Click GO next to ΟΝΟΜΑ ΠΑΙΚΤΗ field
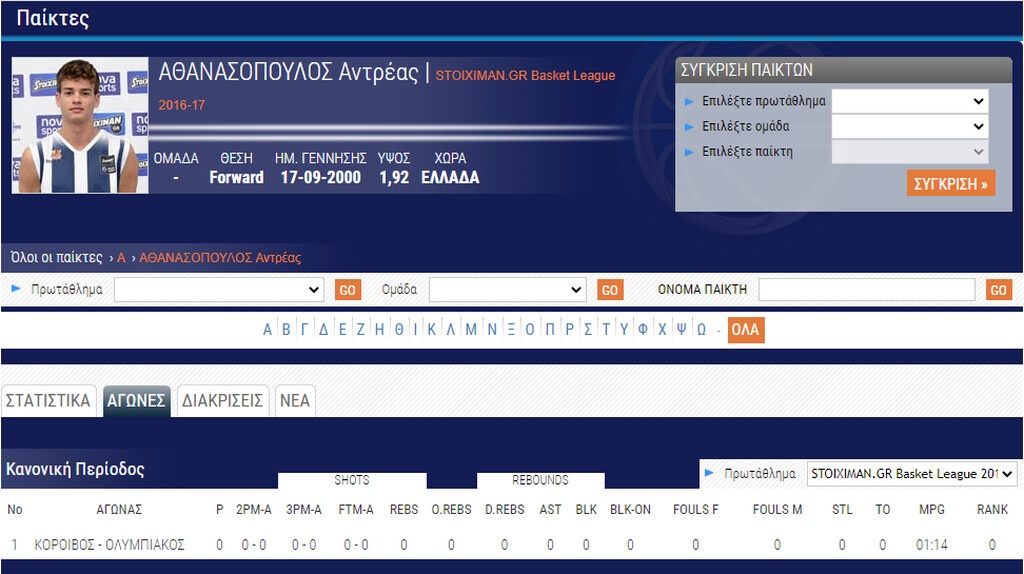The height and width of the screenshot is (574, 1024). [x=999, y=290]
